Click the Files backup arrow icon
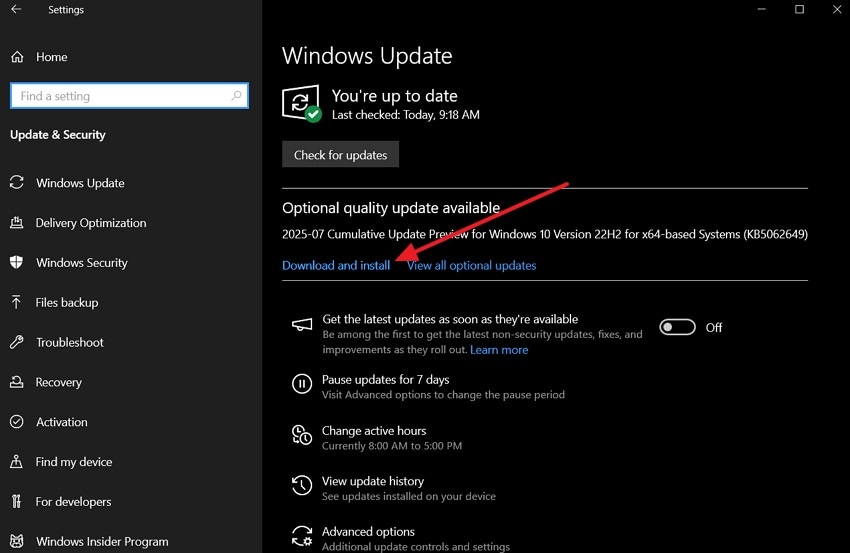The width and height of the screenshot is (850, 553). click(x=16, y=302)
